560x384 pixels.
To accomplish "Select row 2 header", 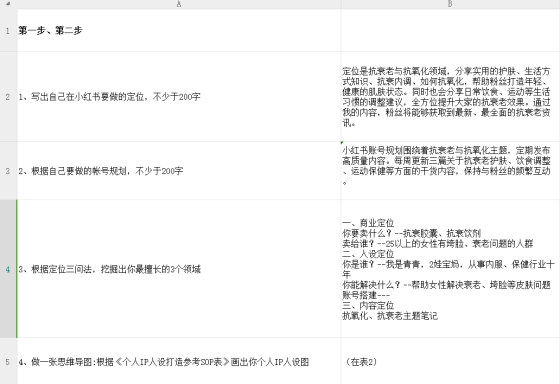I will coord(8,97).
